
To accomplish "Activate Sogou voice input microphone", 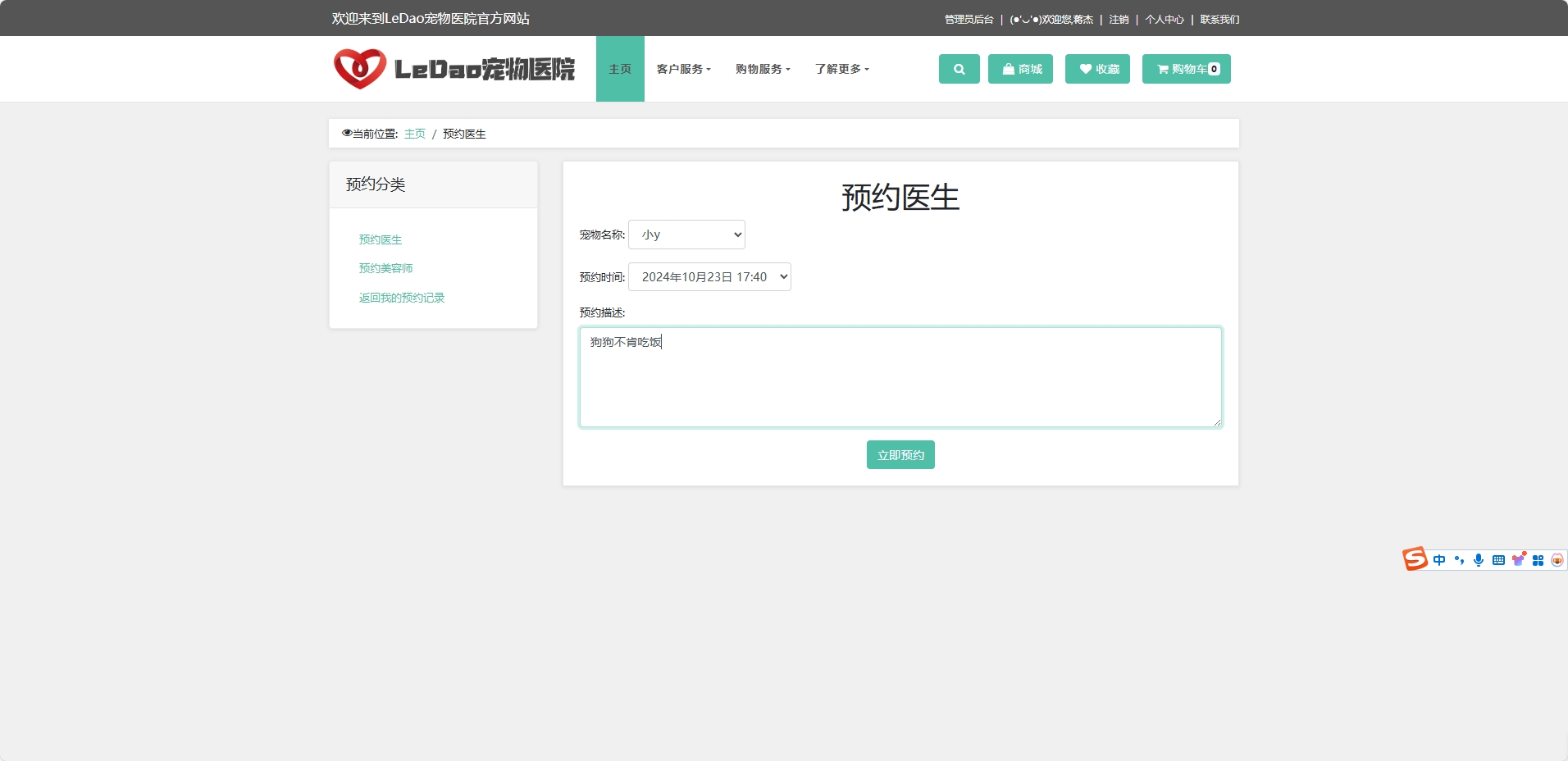I will click(x=1479, y=559).
